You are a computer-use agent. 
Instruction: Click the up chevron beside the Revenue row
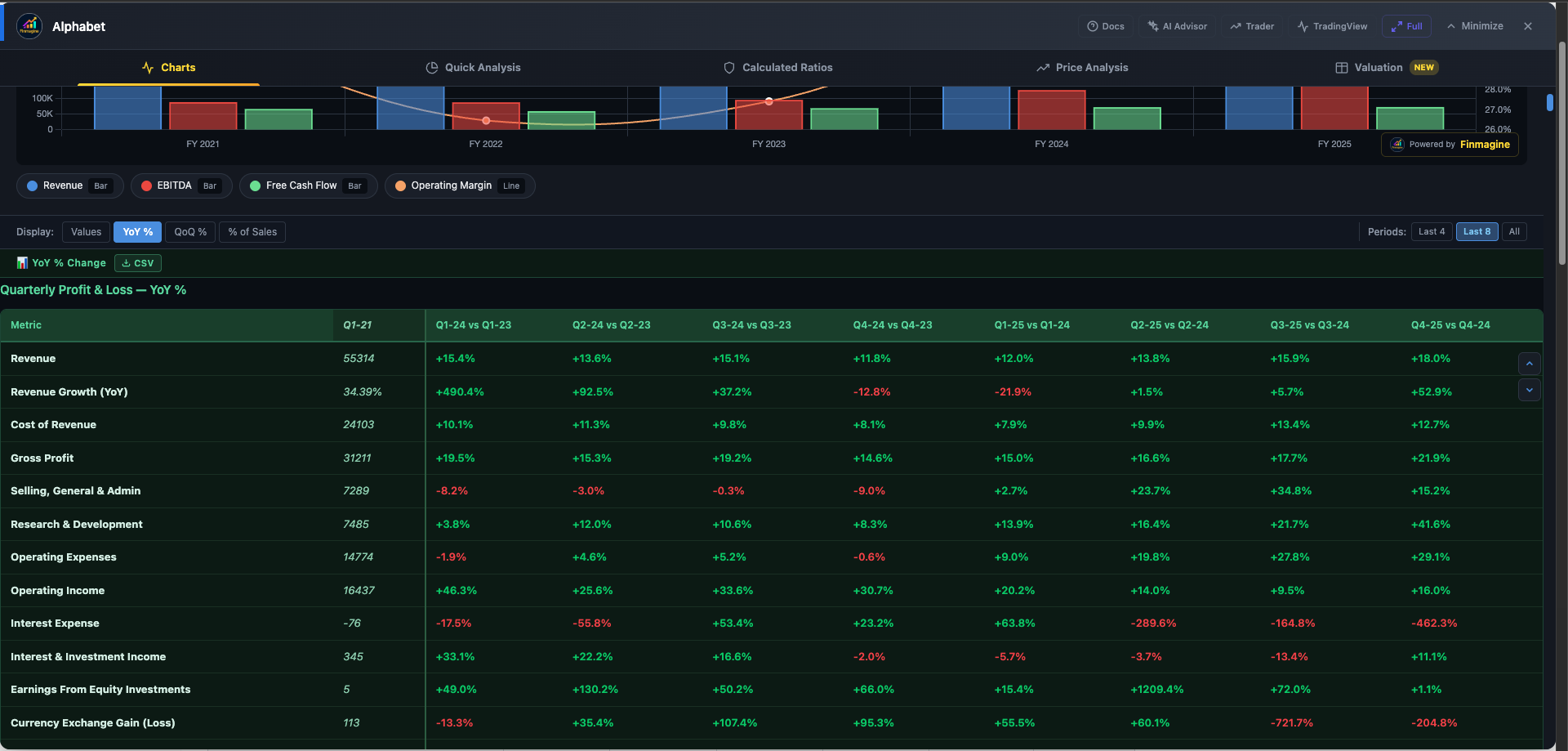(x=1530, y=363)
